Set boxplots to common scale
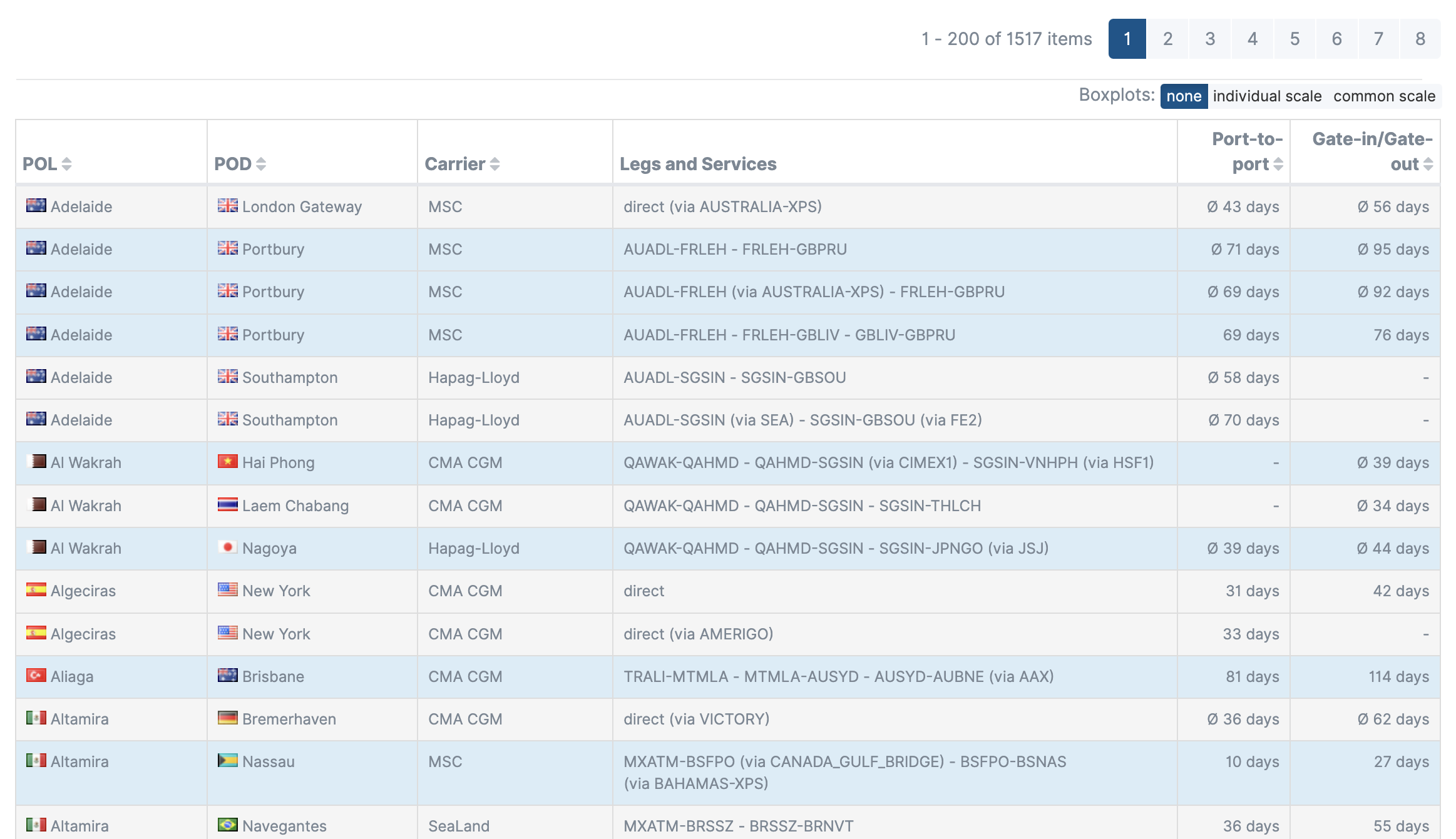Viewport: 1456px width, 839px height. [1384, 96]
